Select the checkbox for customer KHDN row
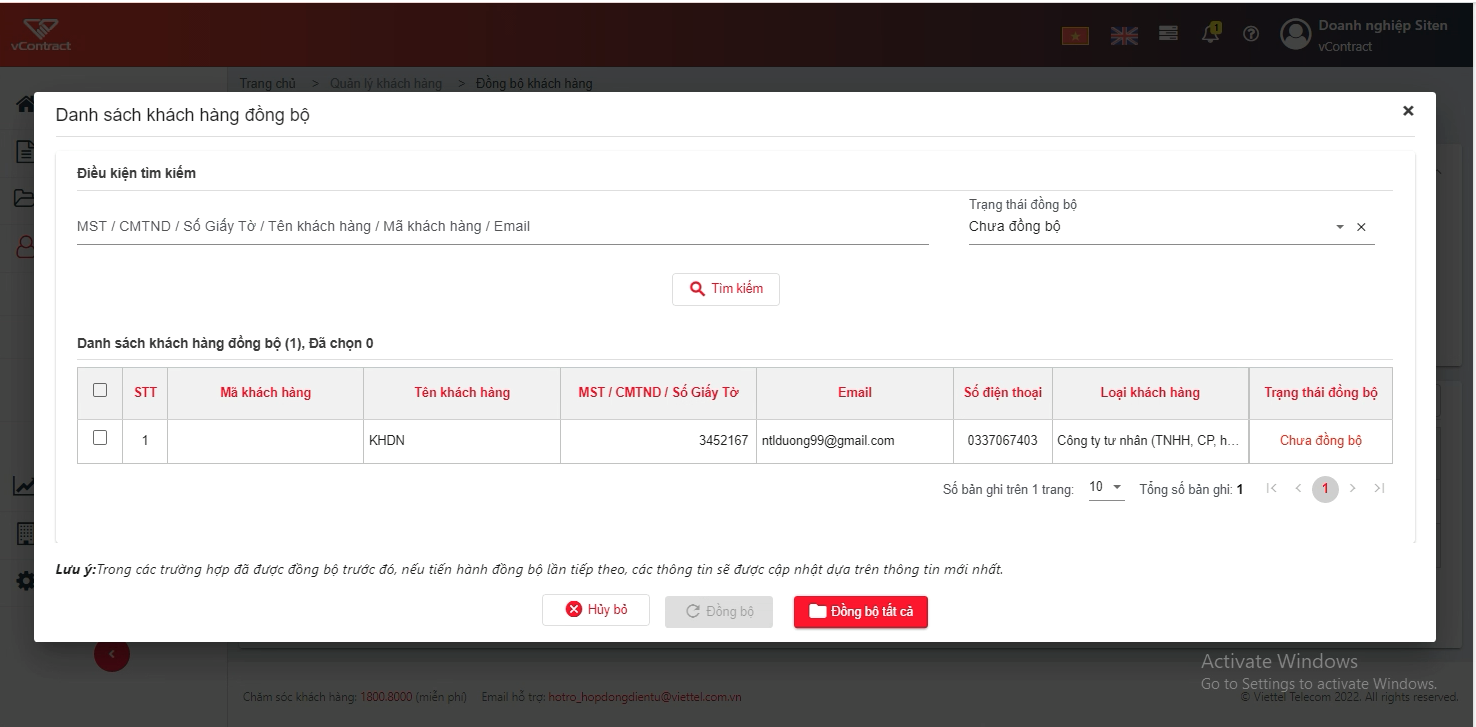This screenshot has height=727, width=1476. [100, 437]
